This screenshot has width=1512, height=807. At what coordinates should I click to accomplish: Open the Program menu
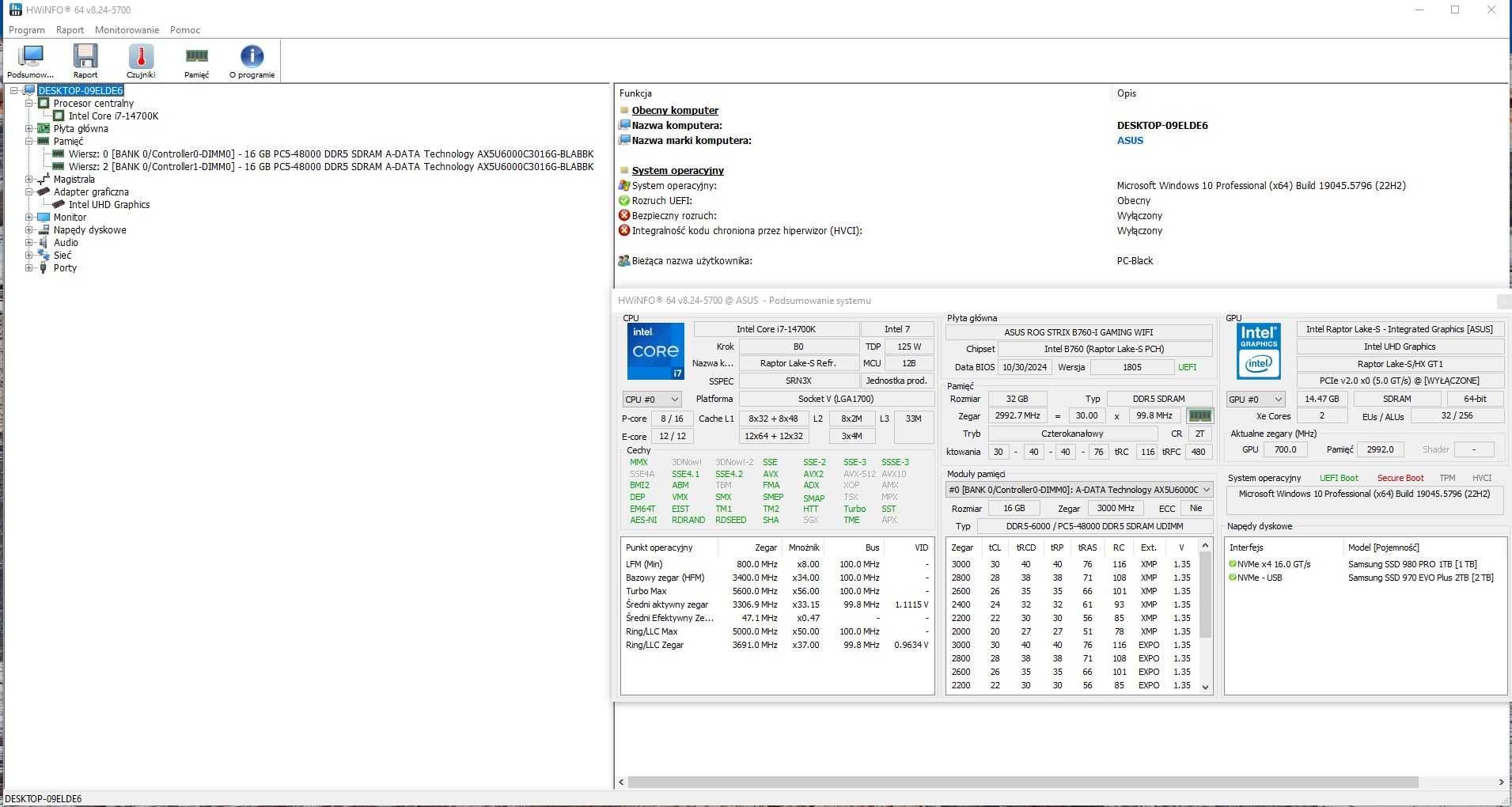tap(27, 30)
